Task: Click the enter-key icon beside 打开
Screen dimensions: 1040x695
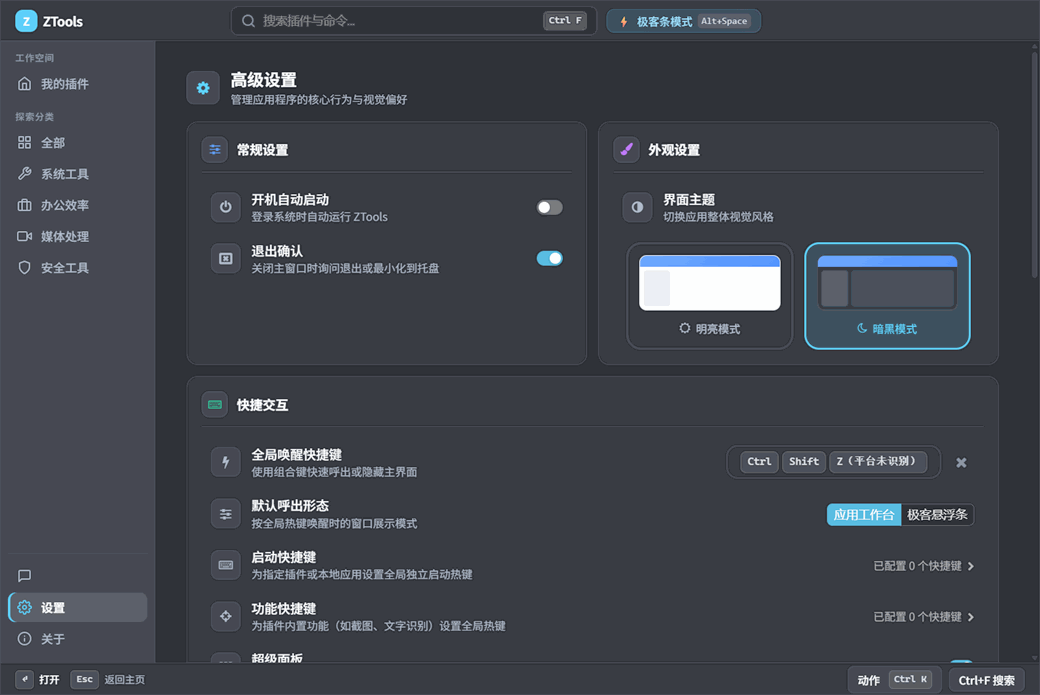Action: pyautogui.click(x=25, y=679)
